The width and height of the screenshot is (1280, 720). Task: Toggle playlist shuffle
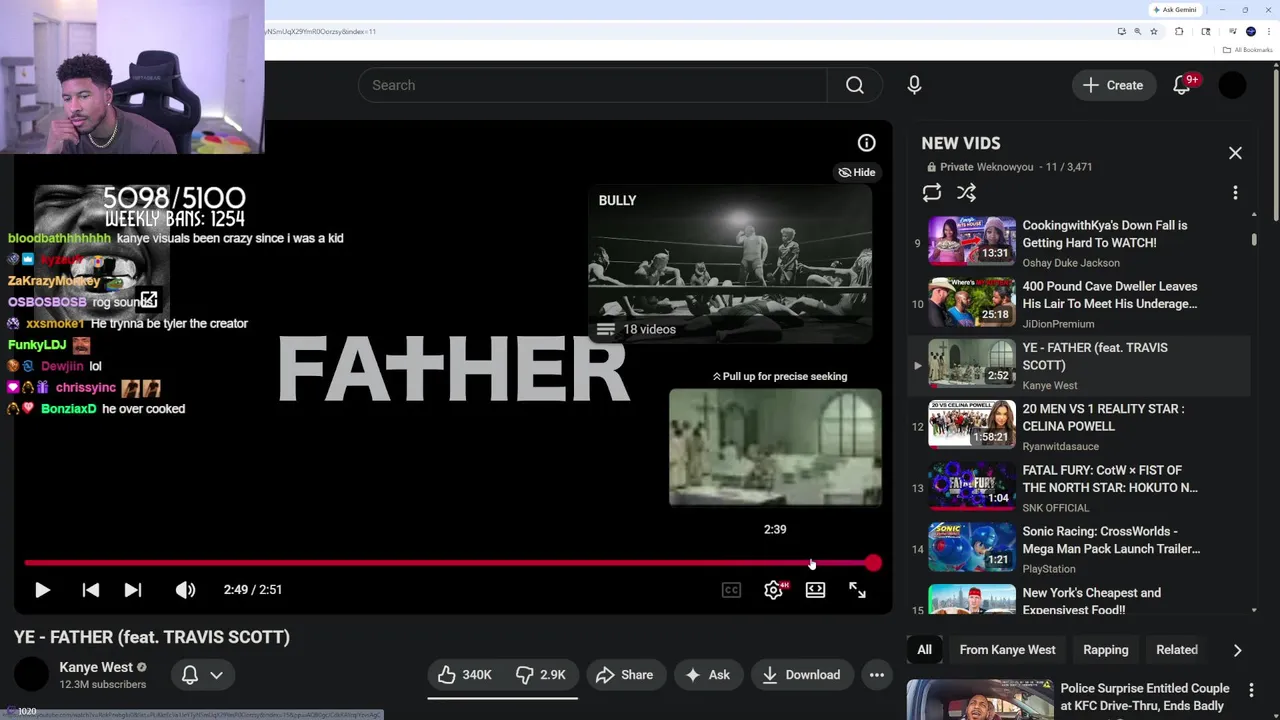click(966, 193)
